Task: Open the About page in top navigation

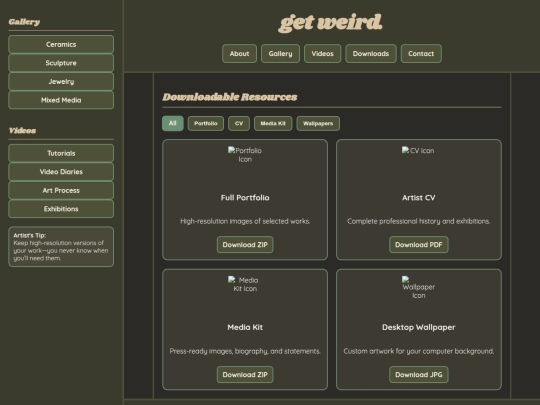Action: 239,54
